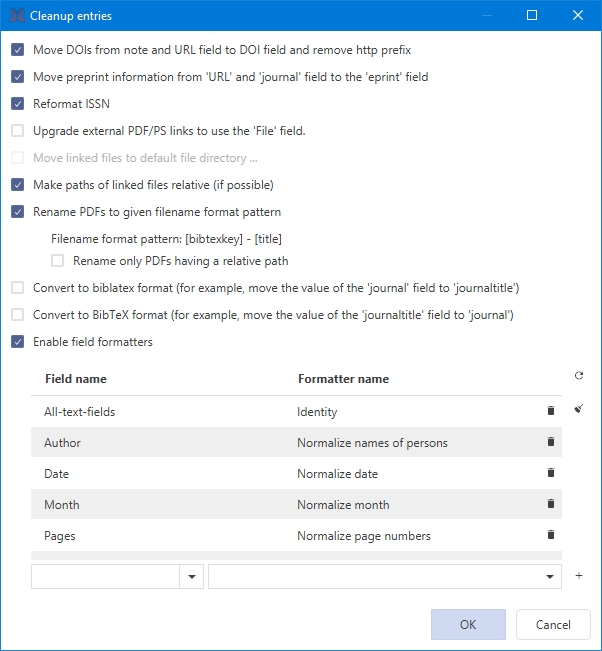The image size is (602, 651).
Task: Open the field name dropdown
Action: coord(191,576)
